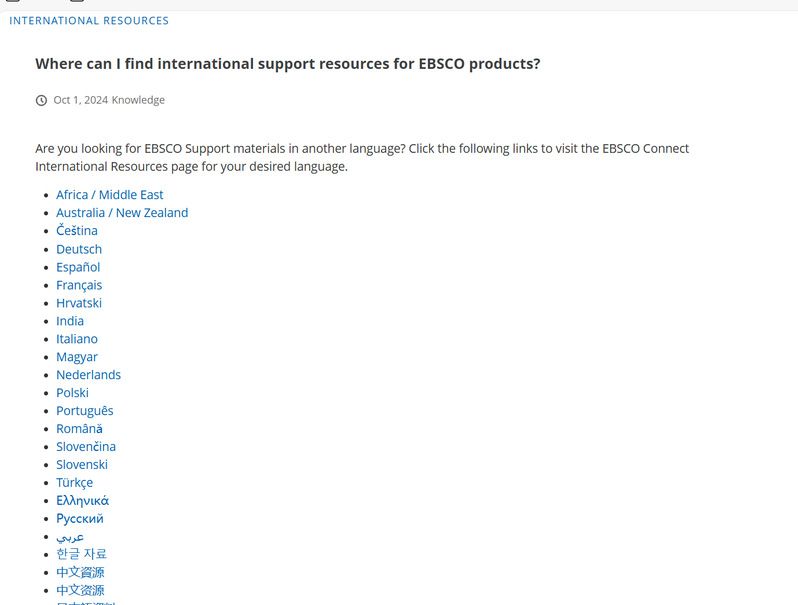Visit the Australia / New Zealand page
This screenshot has width=798, height=605.
122,213
